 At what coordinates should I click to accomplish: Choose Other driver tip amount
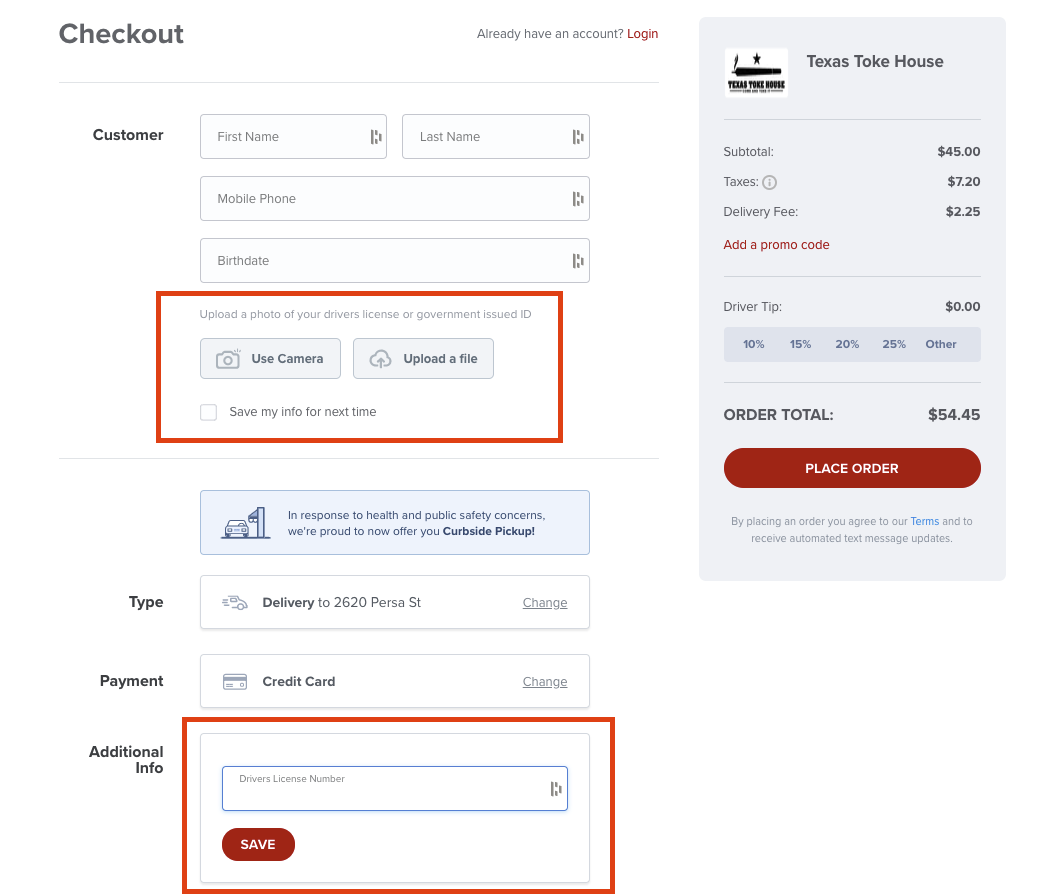coord(940,345)
